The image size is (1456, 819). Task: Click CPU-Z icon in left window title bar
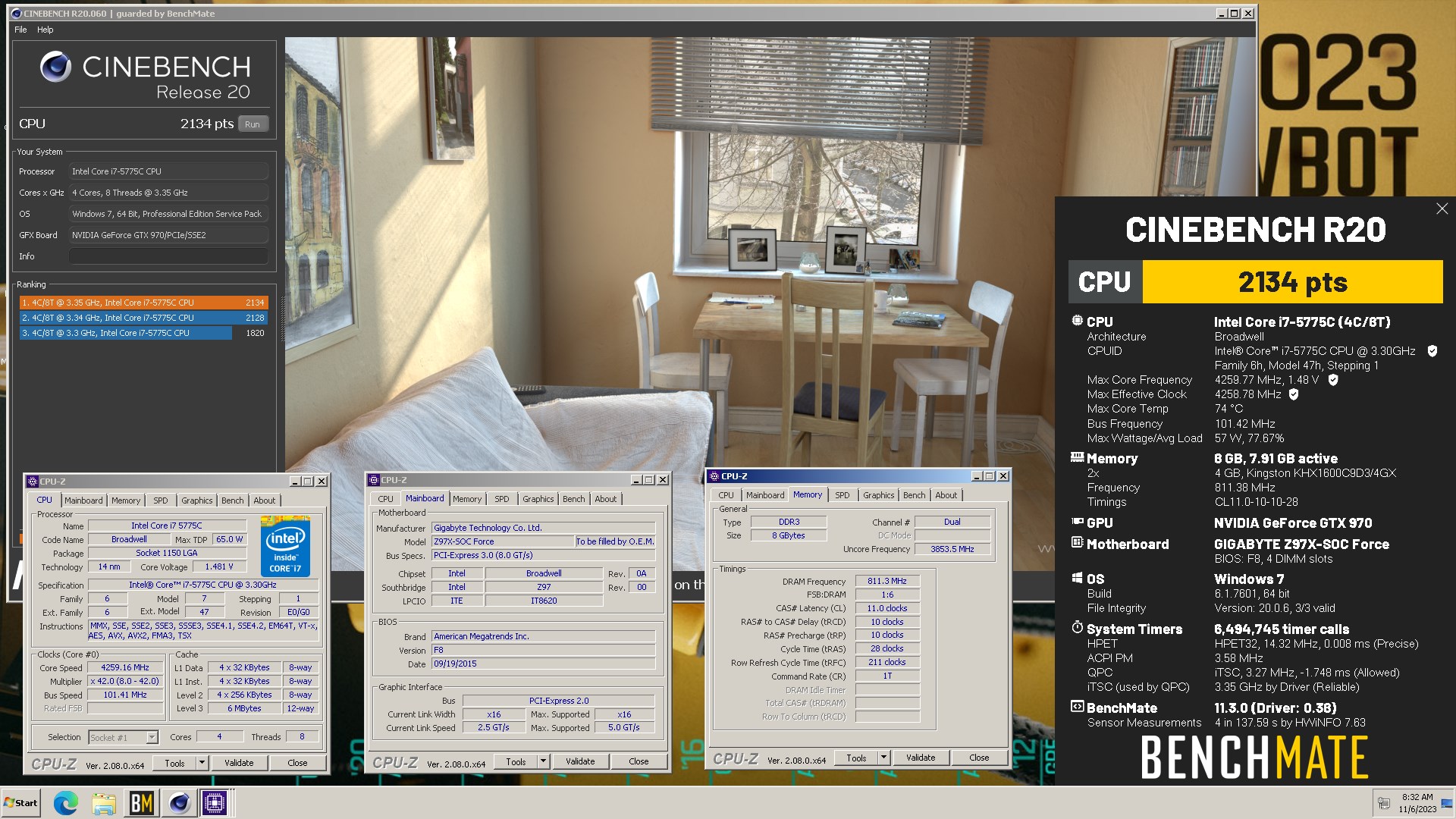coord(33,482)
